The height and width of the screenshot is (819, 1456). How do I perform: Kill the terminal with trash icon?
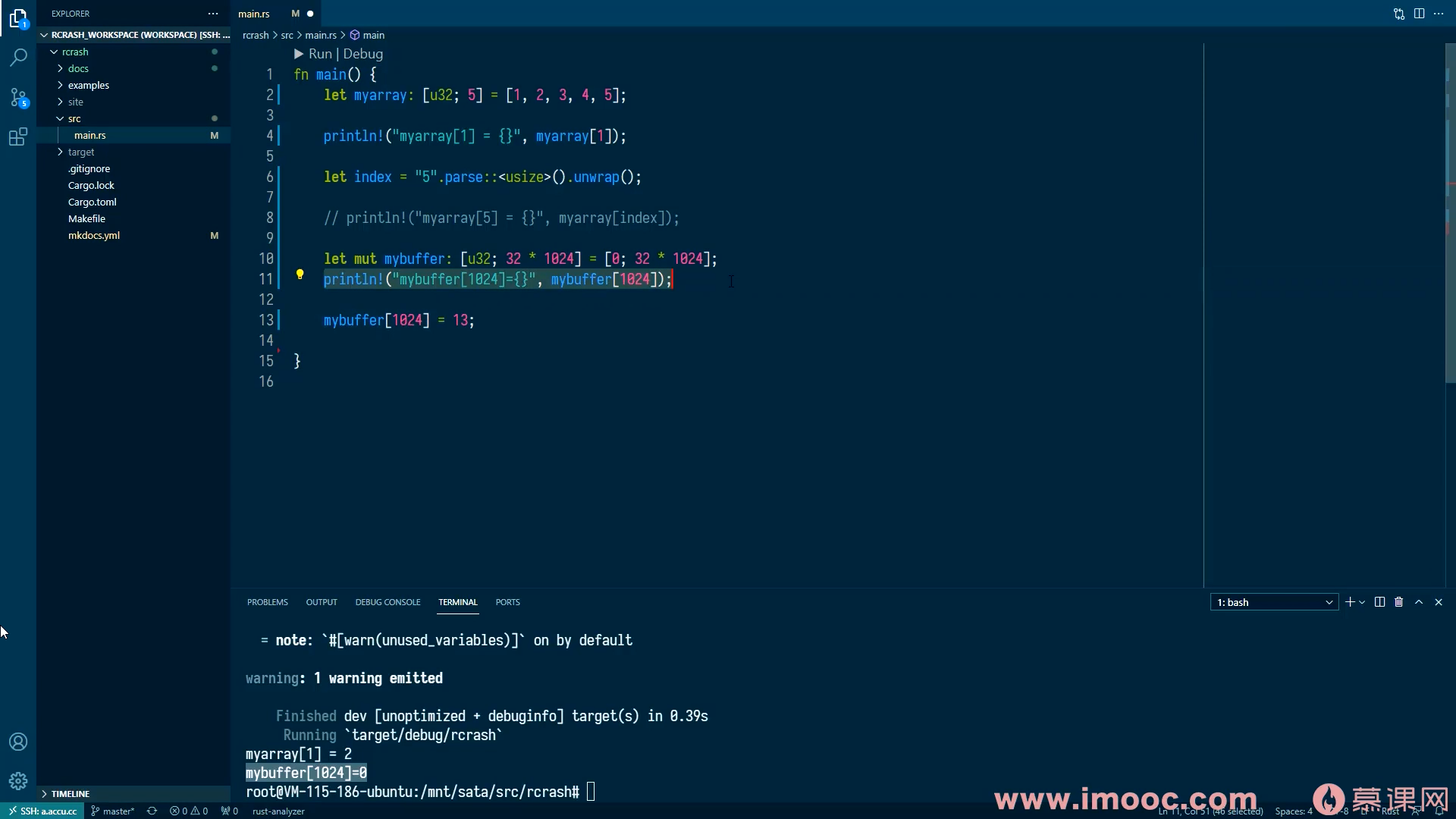1399,602
